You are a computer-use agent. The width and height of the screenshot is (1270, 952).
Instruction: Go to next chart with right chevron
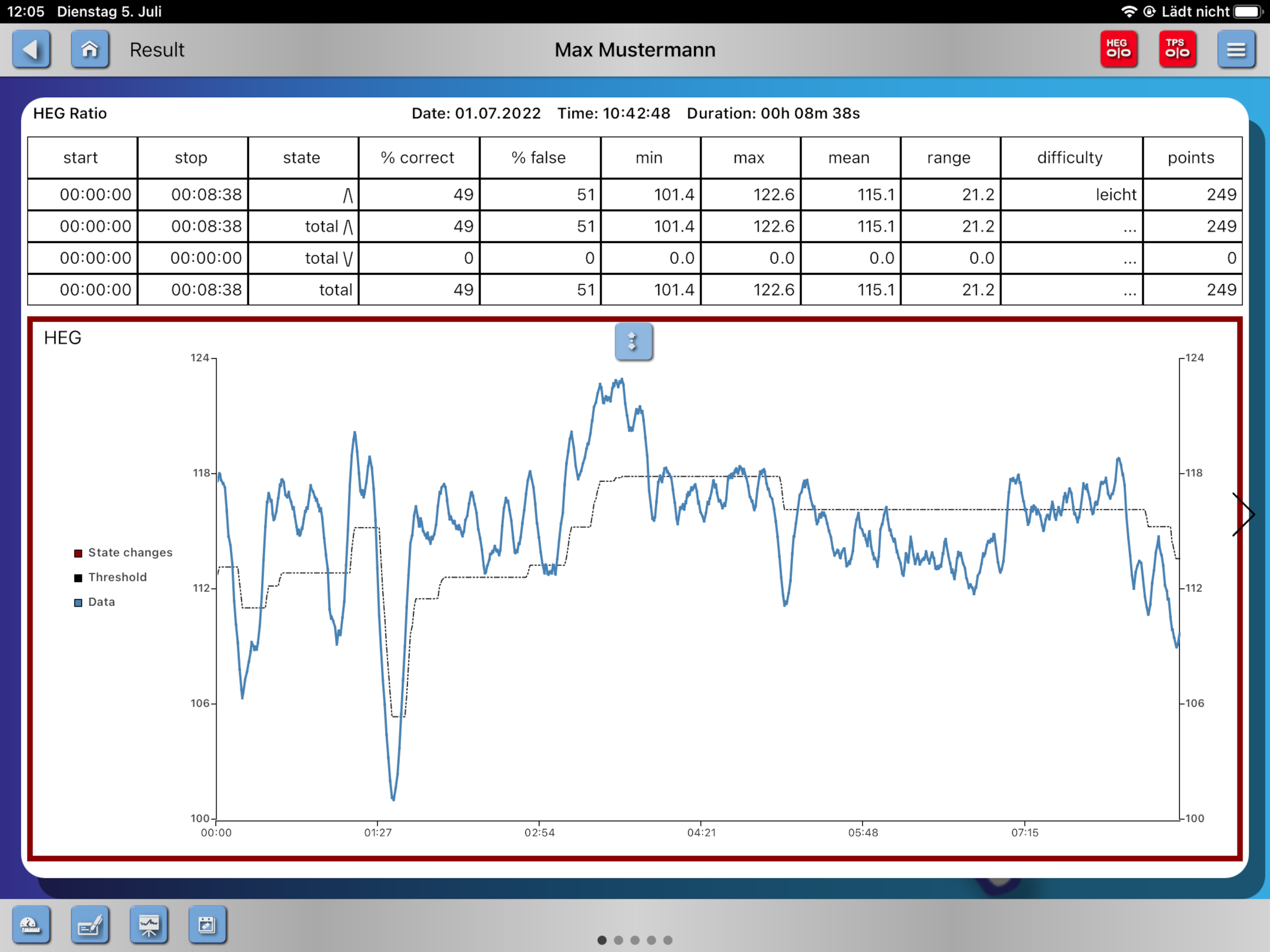point(1244,514)
